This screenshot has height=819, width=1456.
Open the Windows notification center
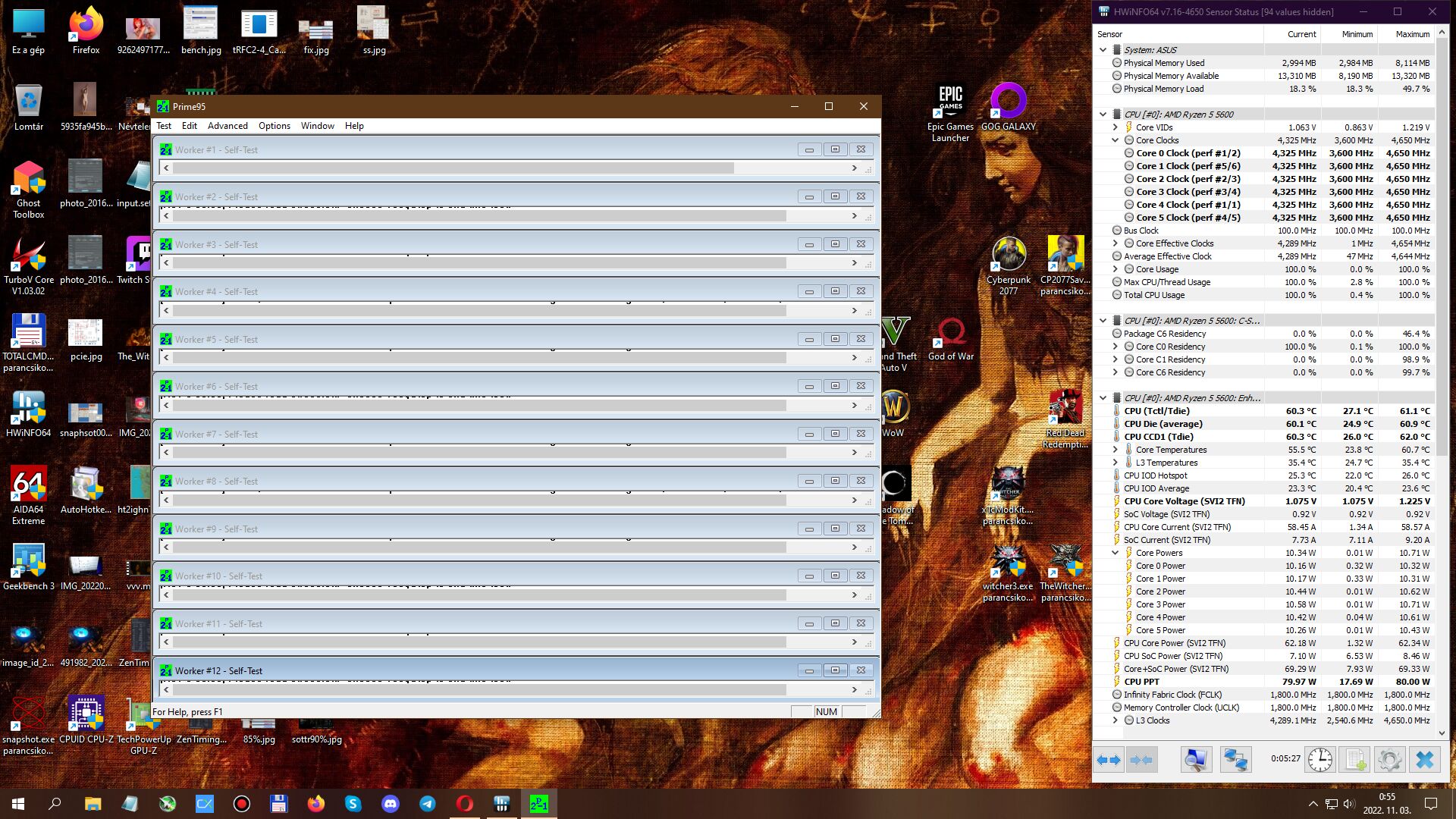tap(1431, 804)
